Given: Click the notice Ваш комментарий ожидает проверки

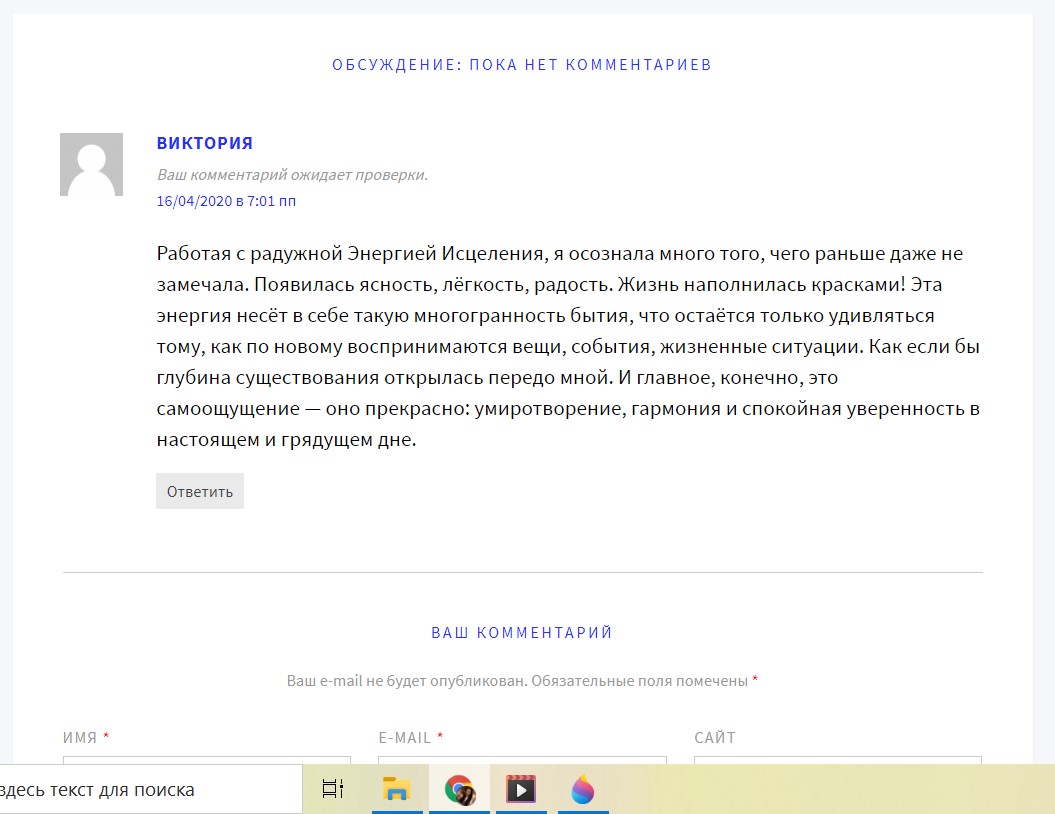Looking at the screenshot, I should 292,175.
